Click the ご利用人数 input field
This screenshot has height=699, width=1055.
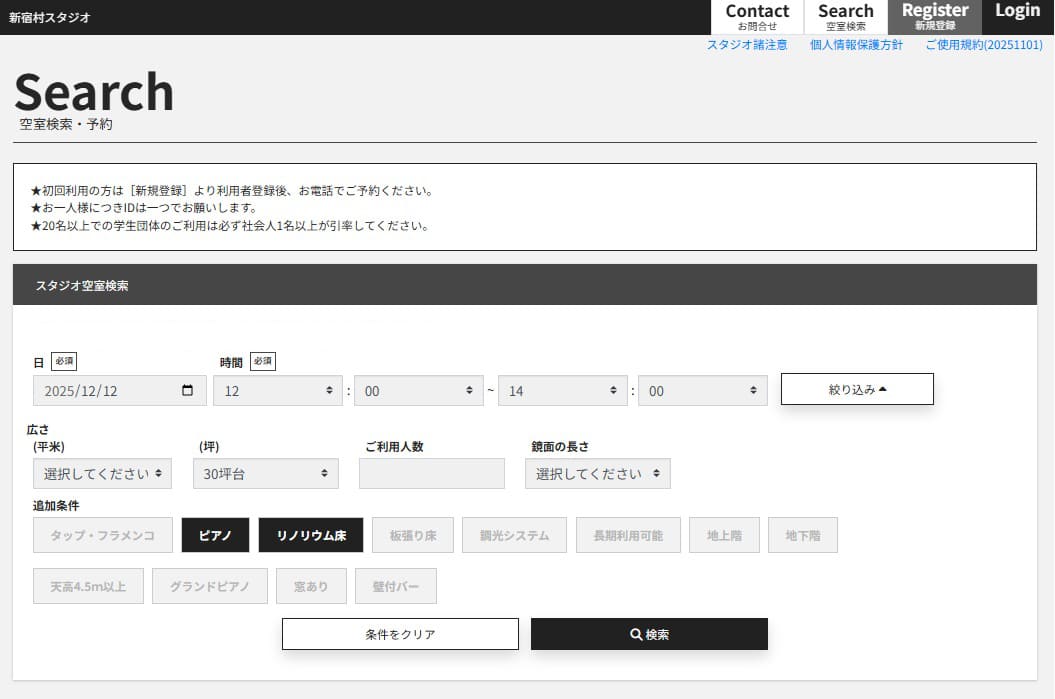coord(432,474)
